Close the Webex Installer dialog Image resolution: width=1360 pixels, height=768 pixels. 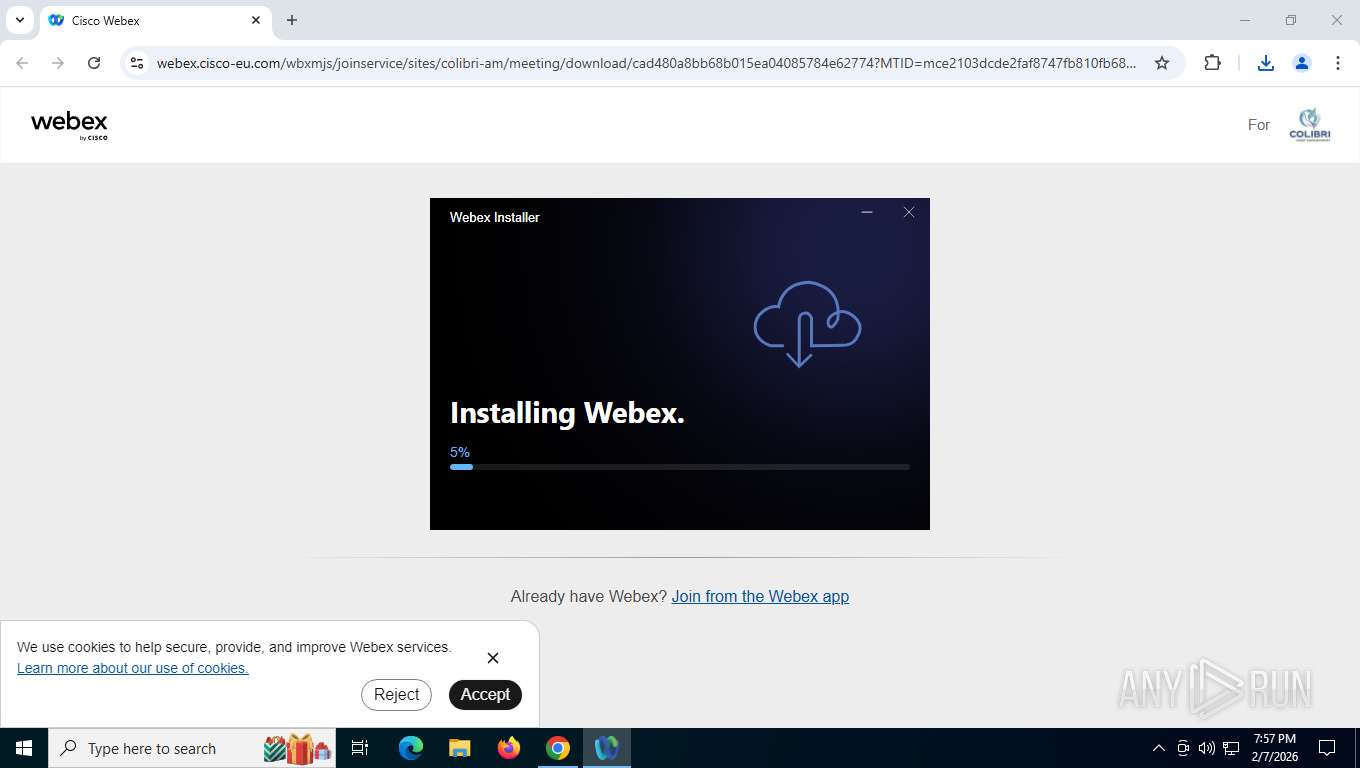[909, 212]
